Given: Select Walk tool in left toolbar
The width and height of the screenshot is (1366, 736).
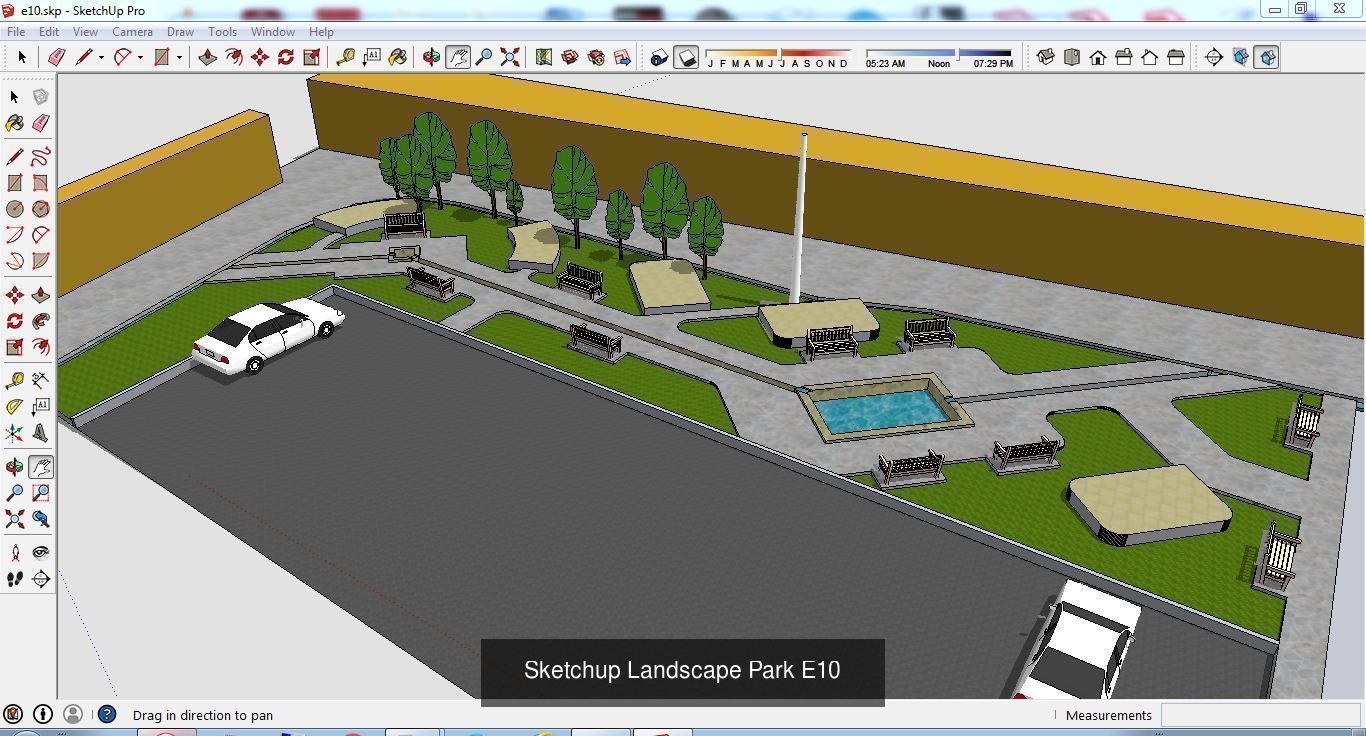Looking at the screenshot, I should pos(15,579).
